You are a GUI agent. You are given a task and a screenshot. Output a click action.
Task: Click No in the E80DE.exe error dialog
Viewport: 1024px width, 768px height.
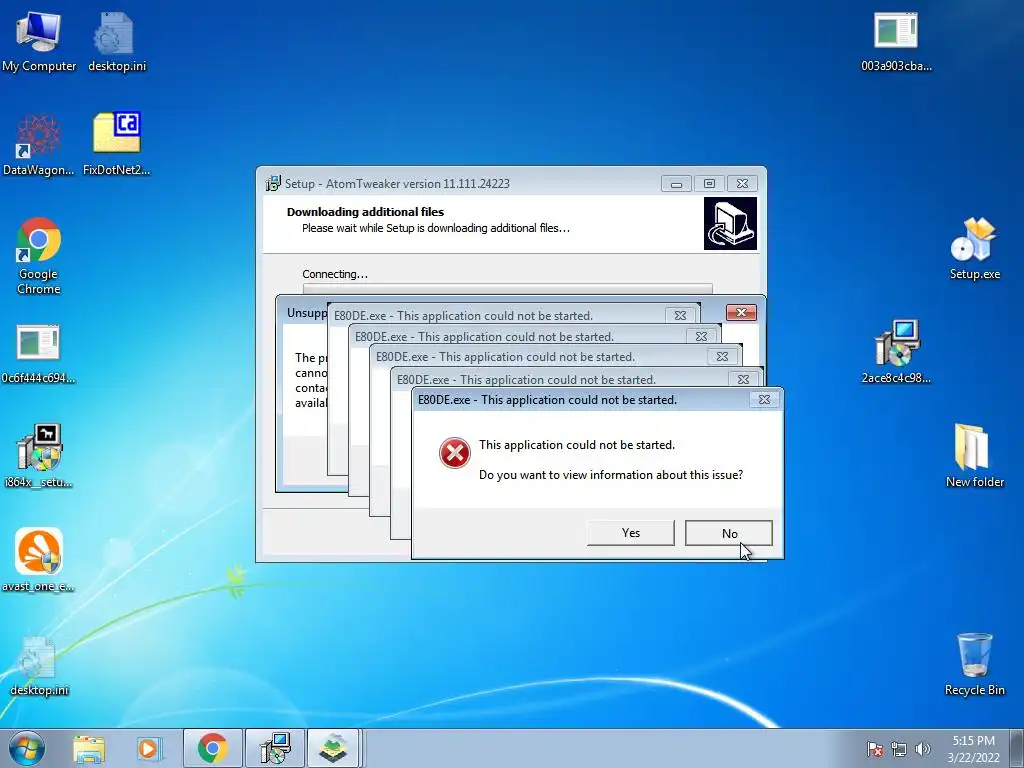coord(729,533)
